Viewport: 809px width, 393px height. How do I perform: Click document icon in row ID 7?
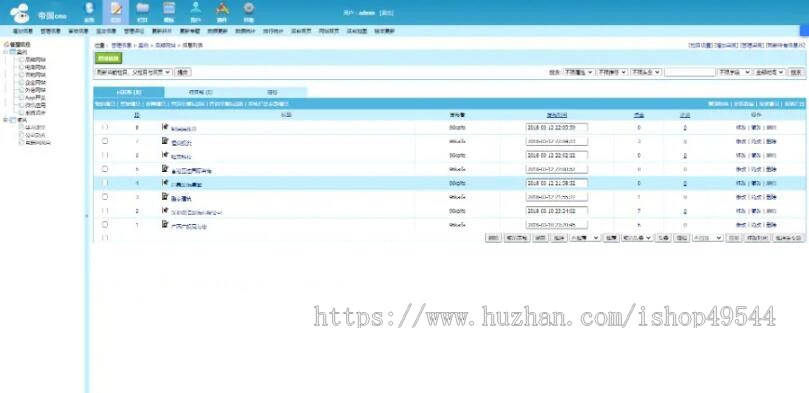tap(165, 141)
